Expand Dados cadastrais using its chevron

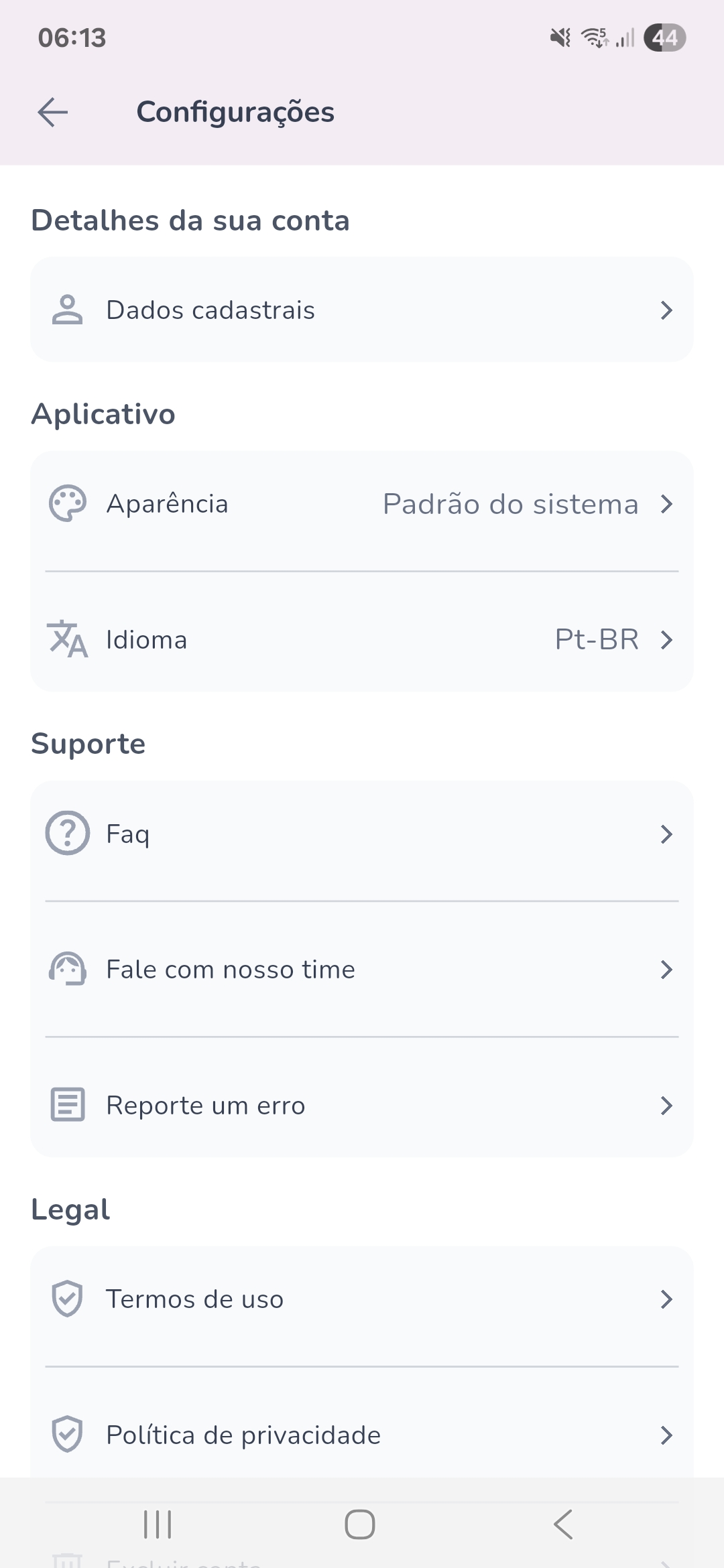(666, 310)
